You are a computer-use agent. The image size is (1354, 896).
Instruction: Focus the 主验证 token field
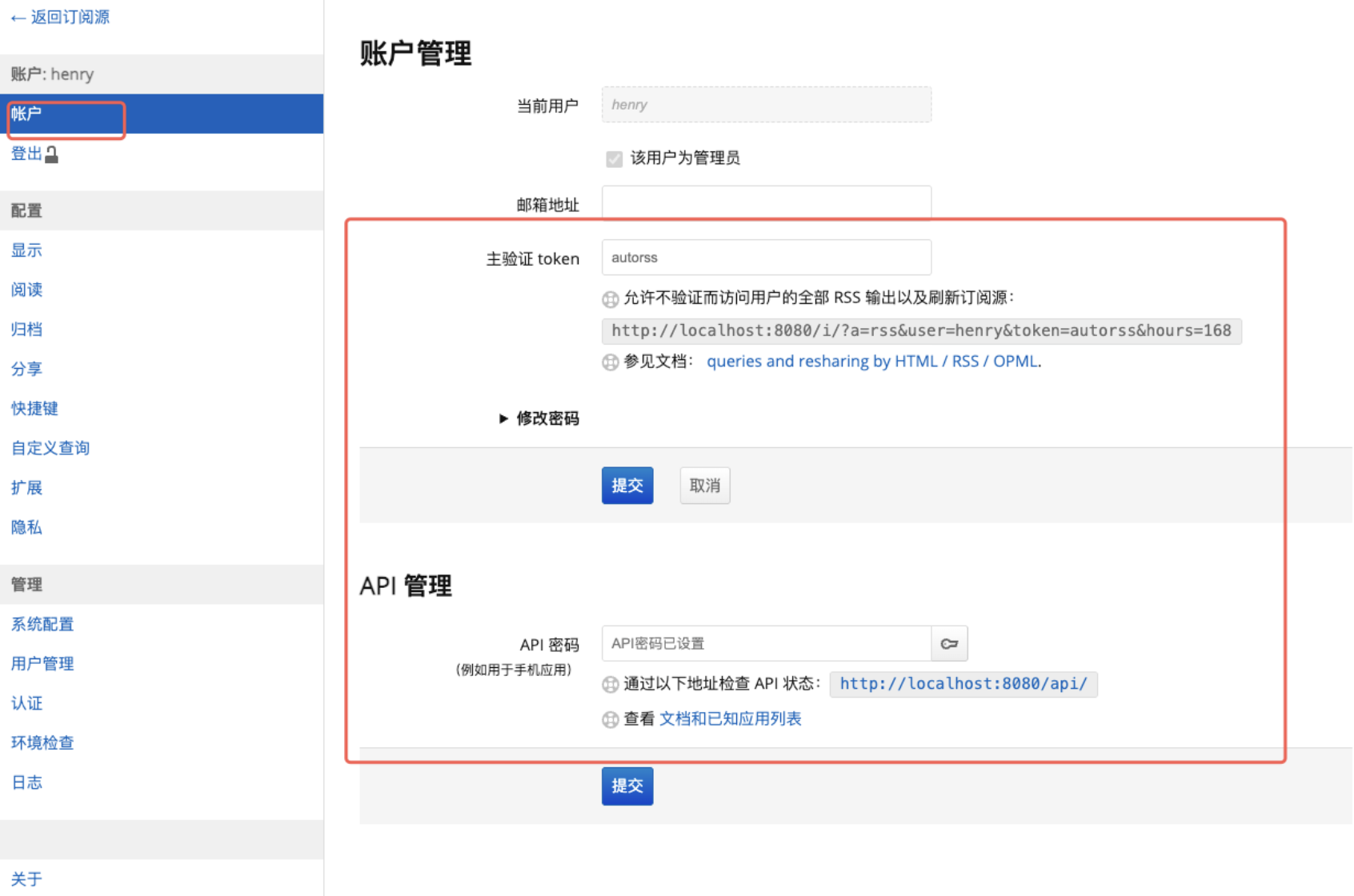pos(767,258)
